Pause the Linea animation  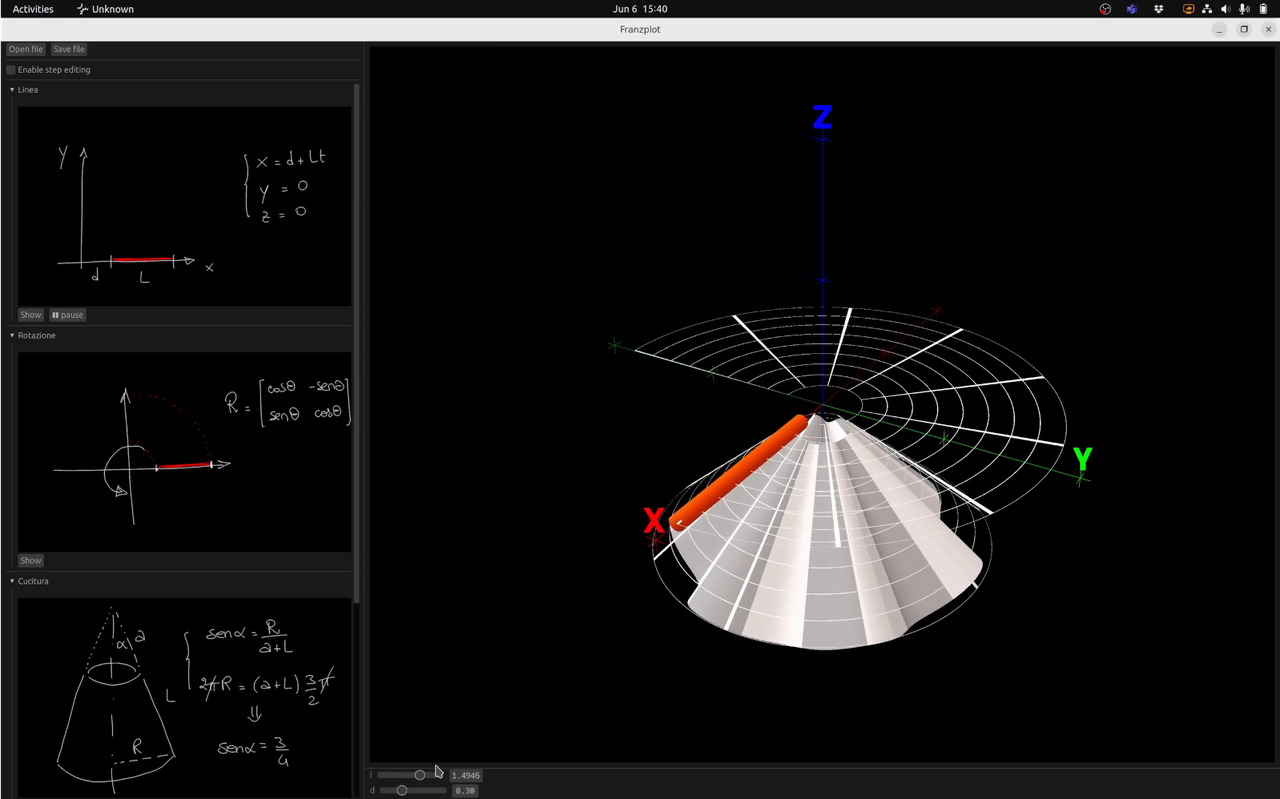(x=68, y=315)
